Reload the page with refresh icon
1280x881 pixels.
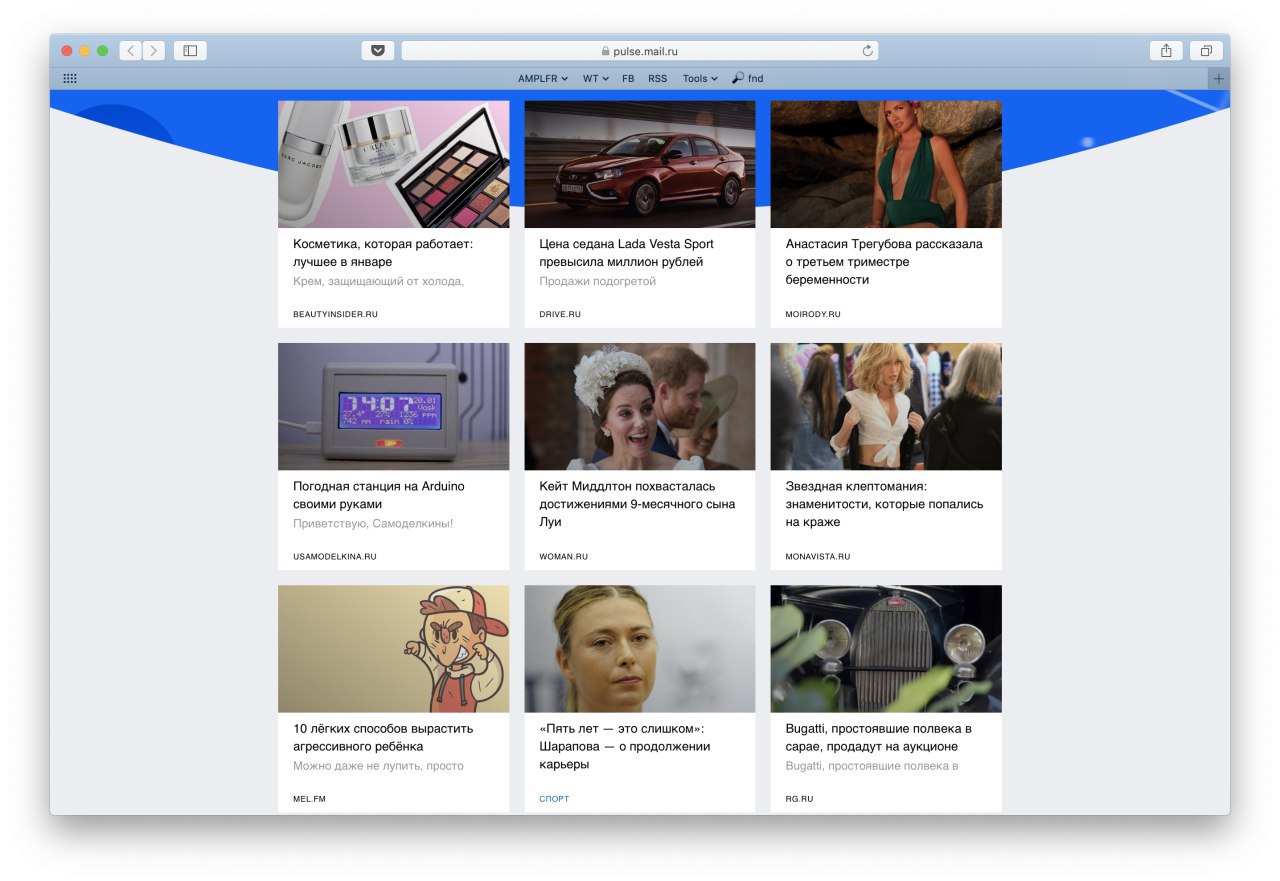pos(867,50)
